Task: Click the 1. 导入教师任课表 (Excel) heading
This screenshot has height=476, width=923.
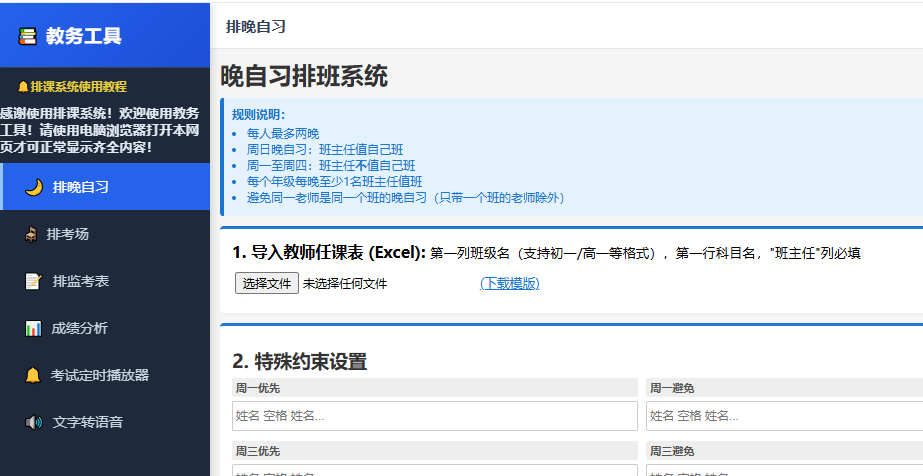Action: [329, 253]
